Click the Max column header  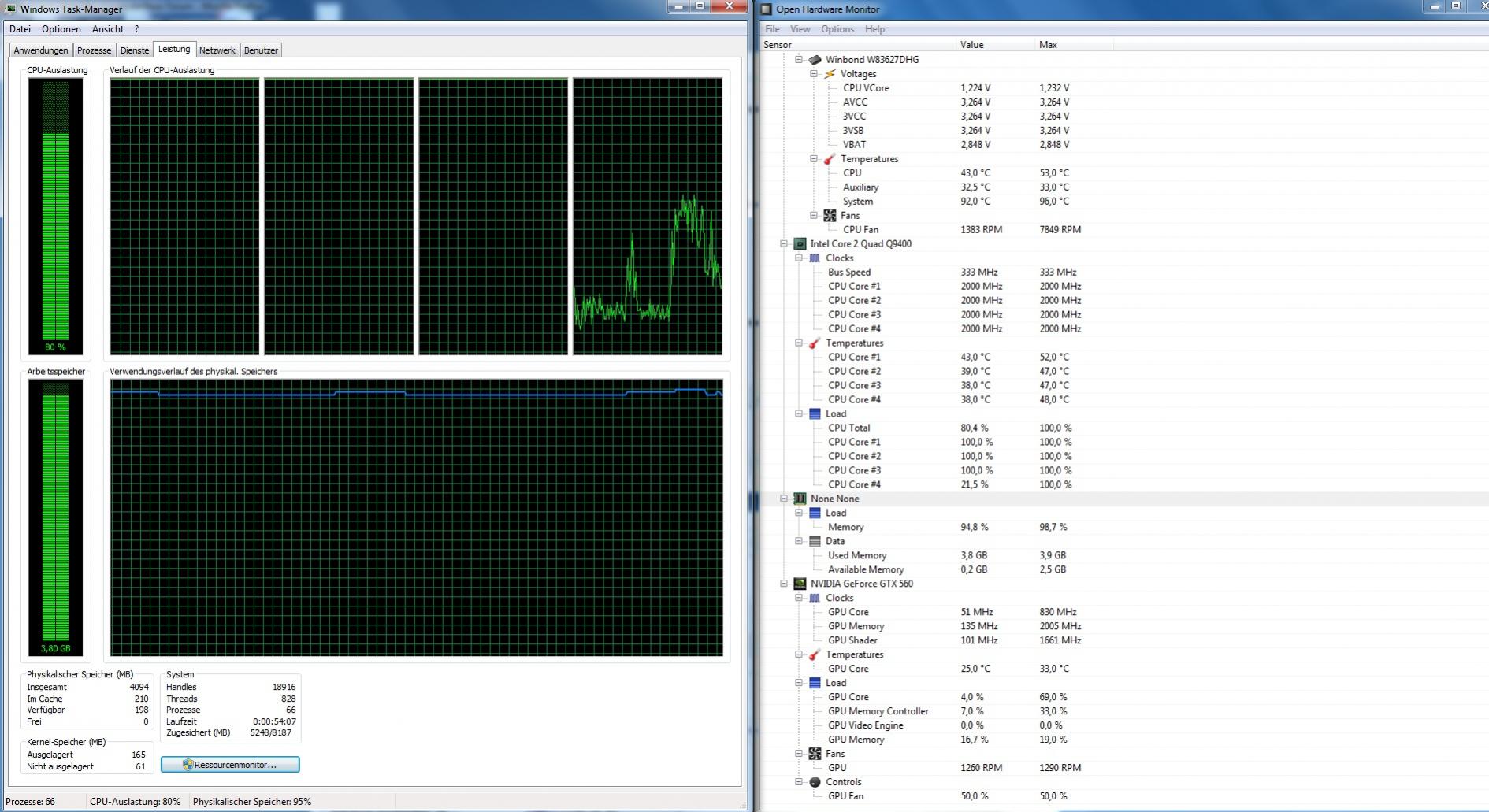(1074, 45)
